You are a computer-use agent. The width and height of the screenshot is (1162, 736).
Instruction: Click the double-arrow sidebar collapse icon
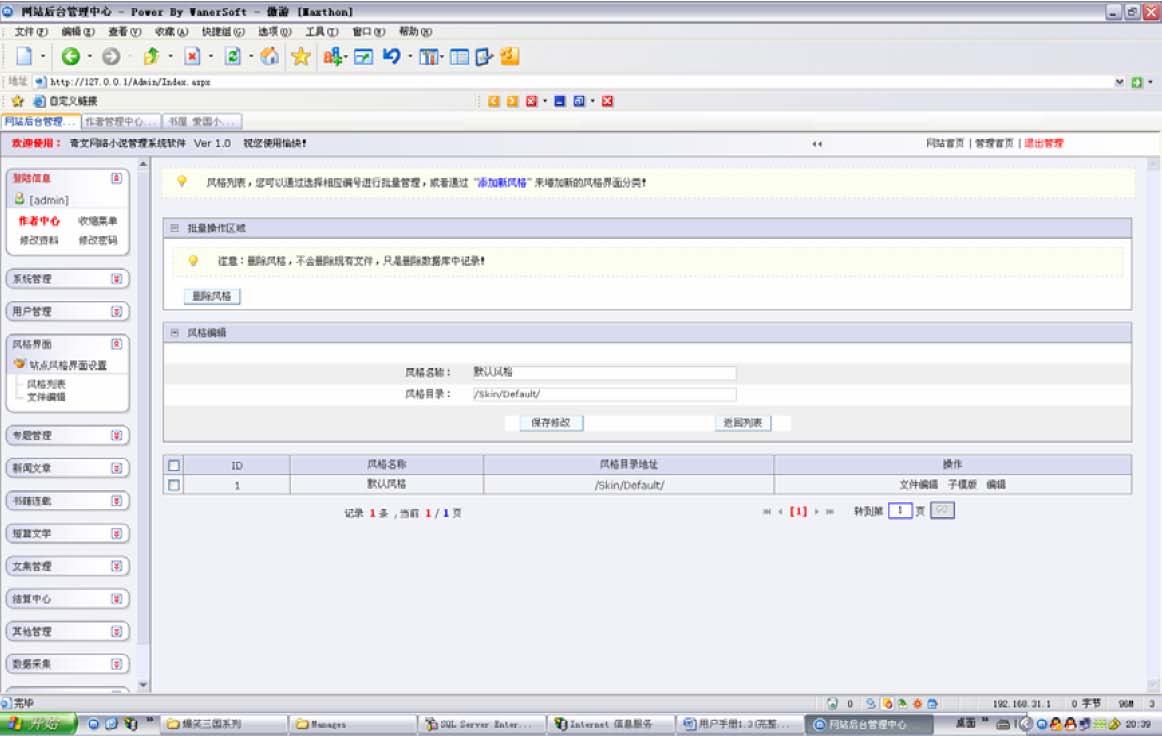coord(817,144)
